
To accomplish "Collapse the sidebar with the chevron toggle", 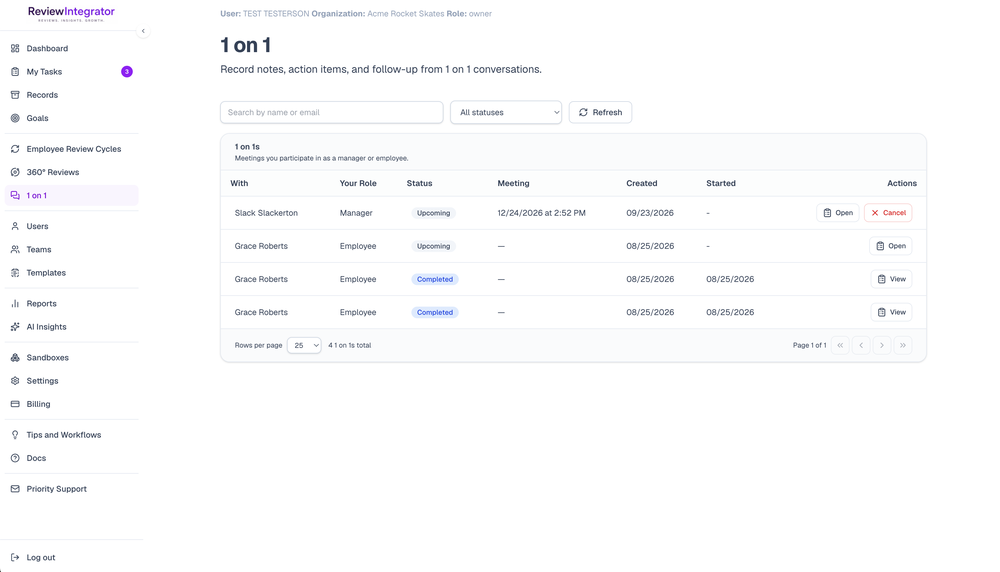I will click(x=143, y=31).
